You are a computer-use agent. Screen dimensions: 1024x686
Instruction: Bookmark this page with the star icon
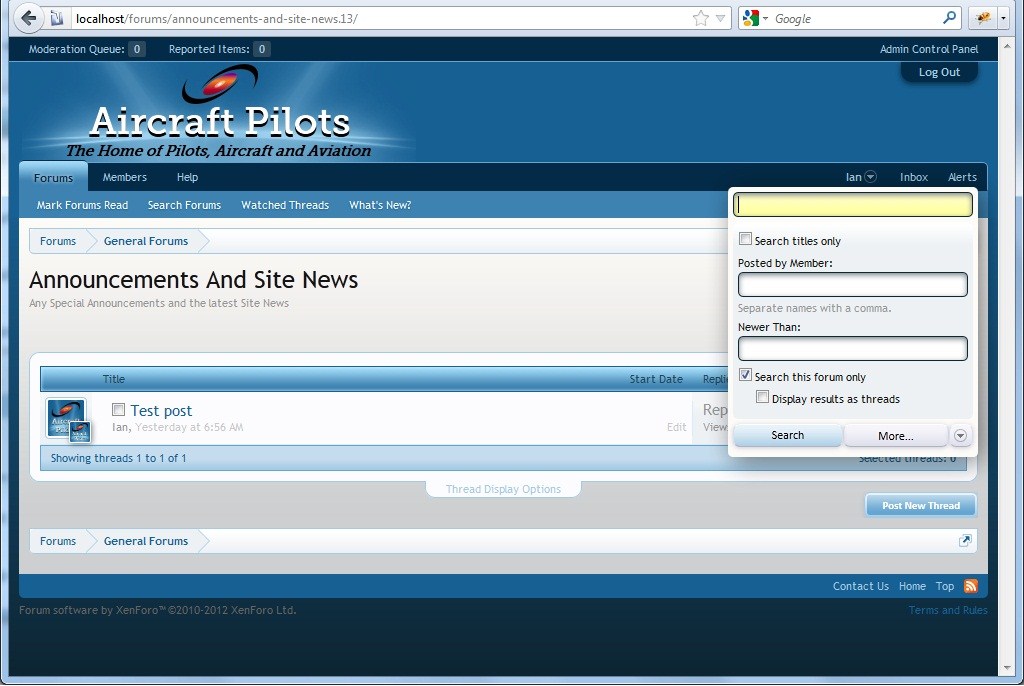point(700,18)
